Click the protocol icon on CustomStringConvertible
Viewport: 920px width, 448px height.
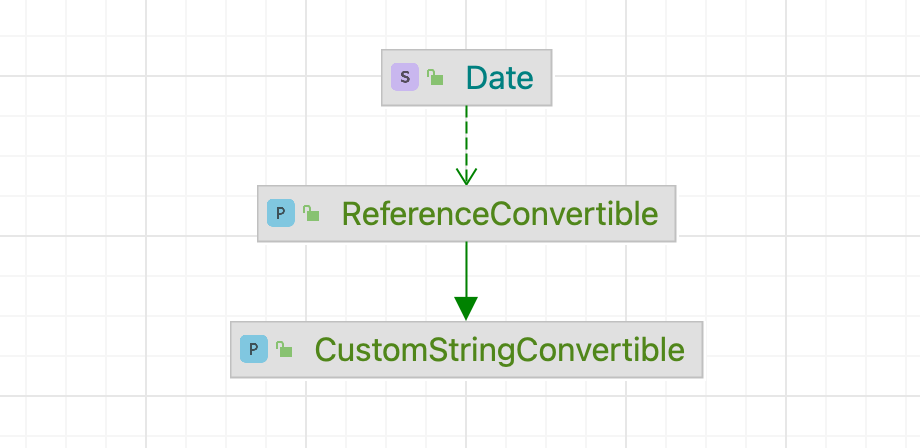254,349
